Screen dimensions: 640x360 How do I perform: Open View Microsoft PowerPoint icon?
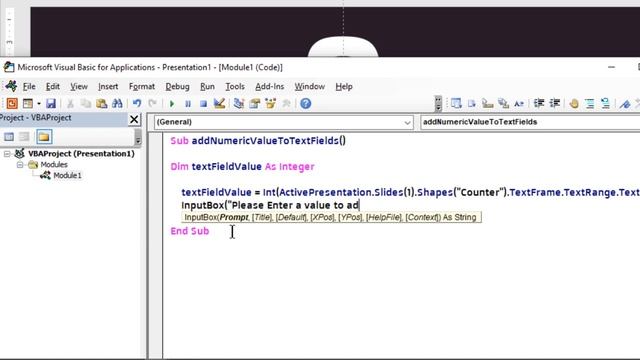pyautogui.click(x=12, y=104)
